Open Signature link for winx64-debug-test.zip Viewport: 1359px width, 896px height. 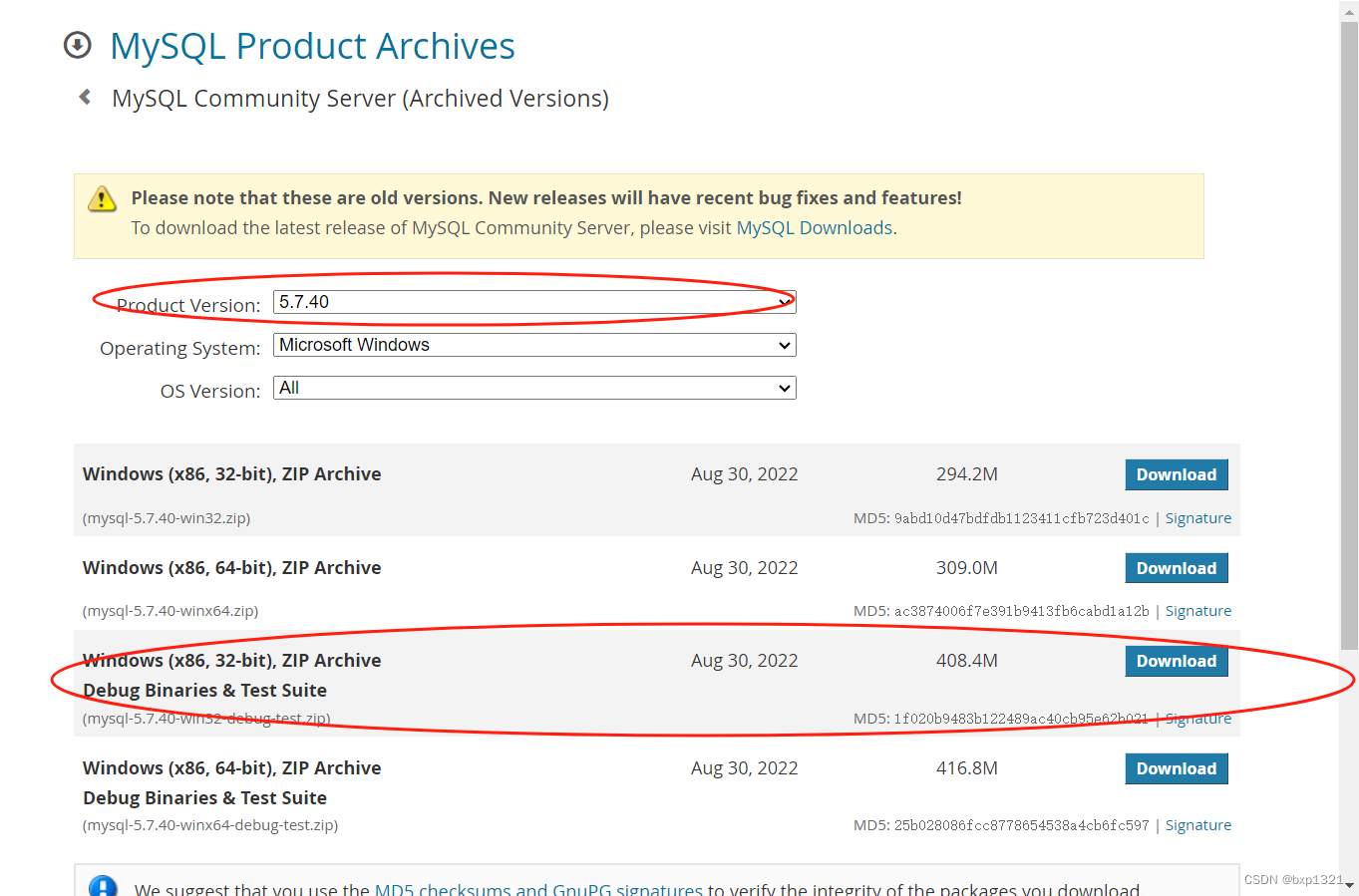click(x=1198, y=825)
